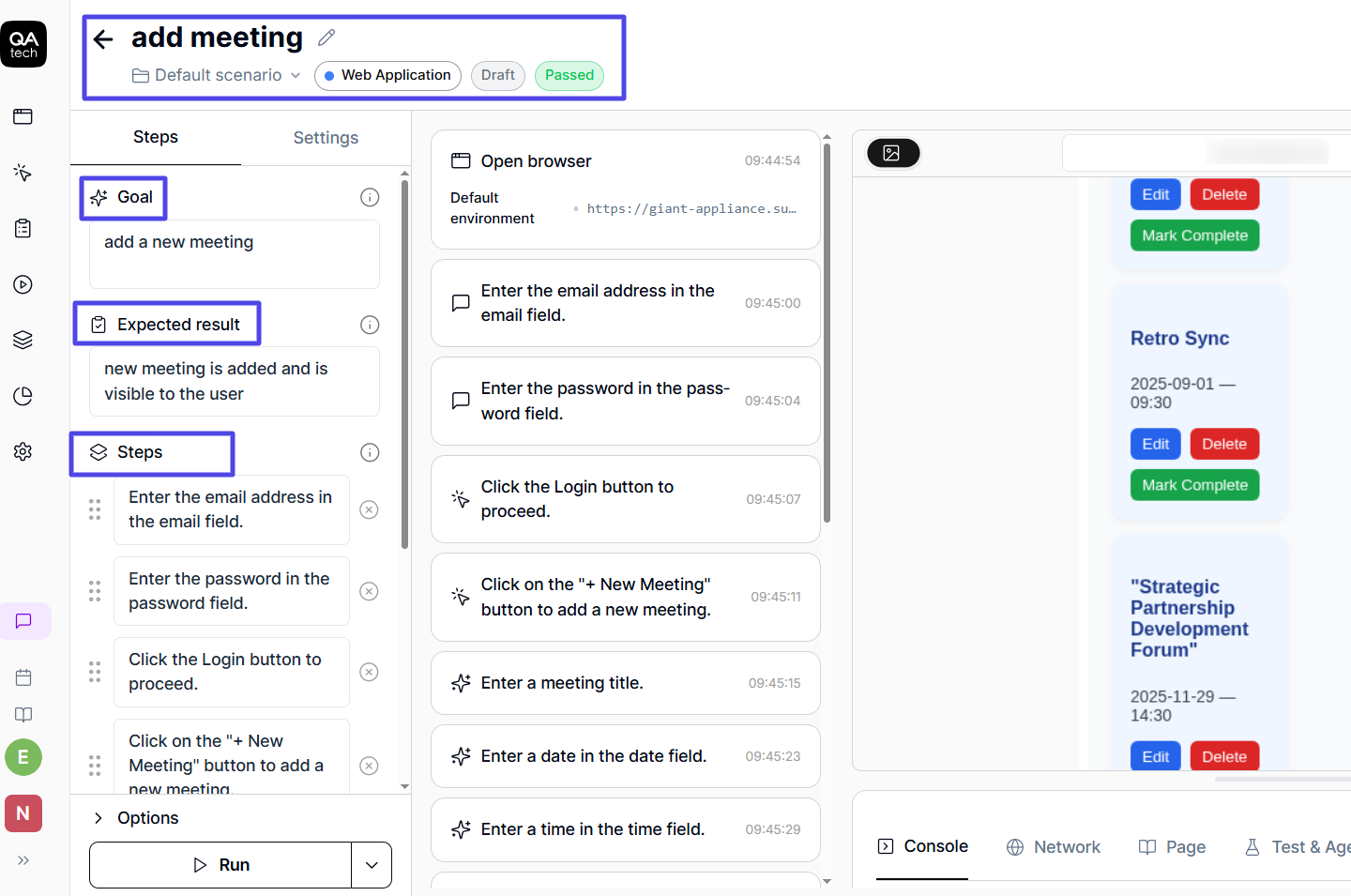Open the settings gear in sidebar
Viewport: 1351px width, 896px height.
23,451
